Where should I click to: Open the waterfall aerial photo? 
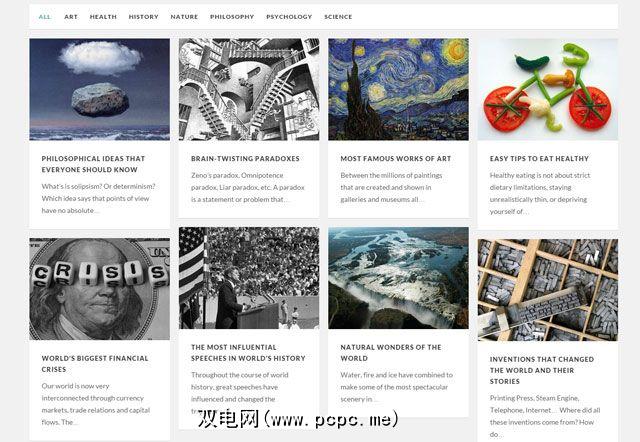point(398,278)
